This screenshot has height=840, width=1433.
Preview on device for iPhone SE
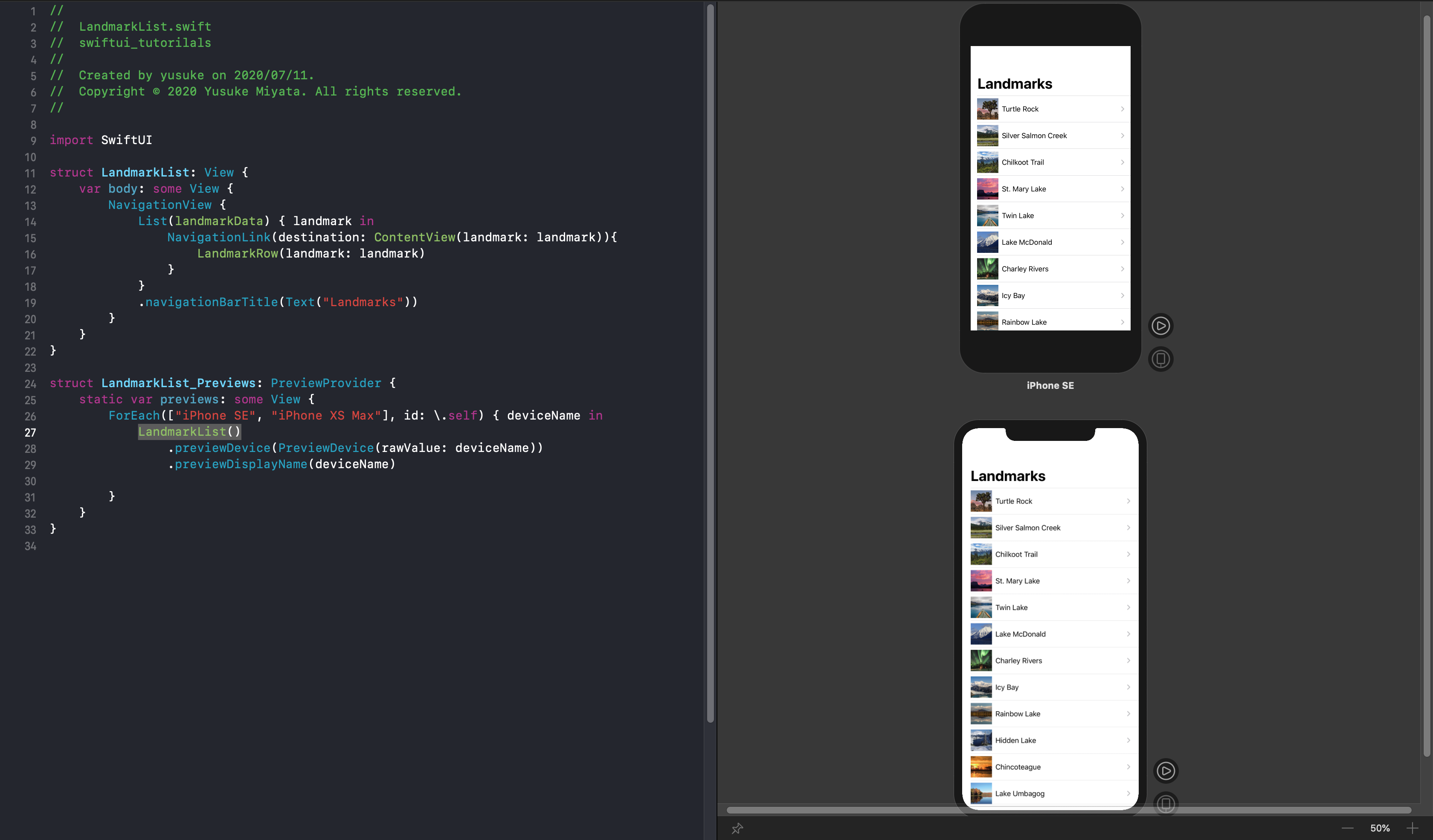[1160, 359]
